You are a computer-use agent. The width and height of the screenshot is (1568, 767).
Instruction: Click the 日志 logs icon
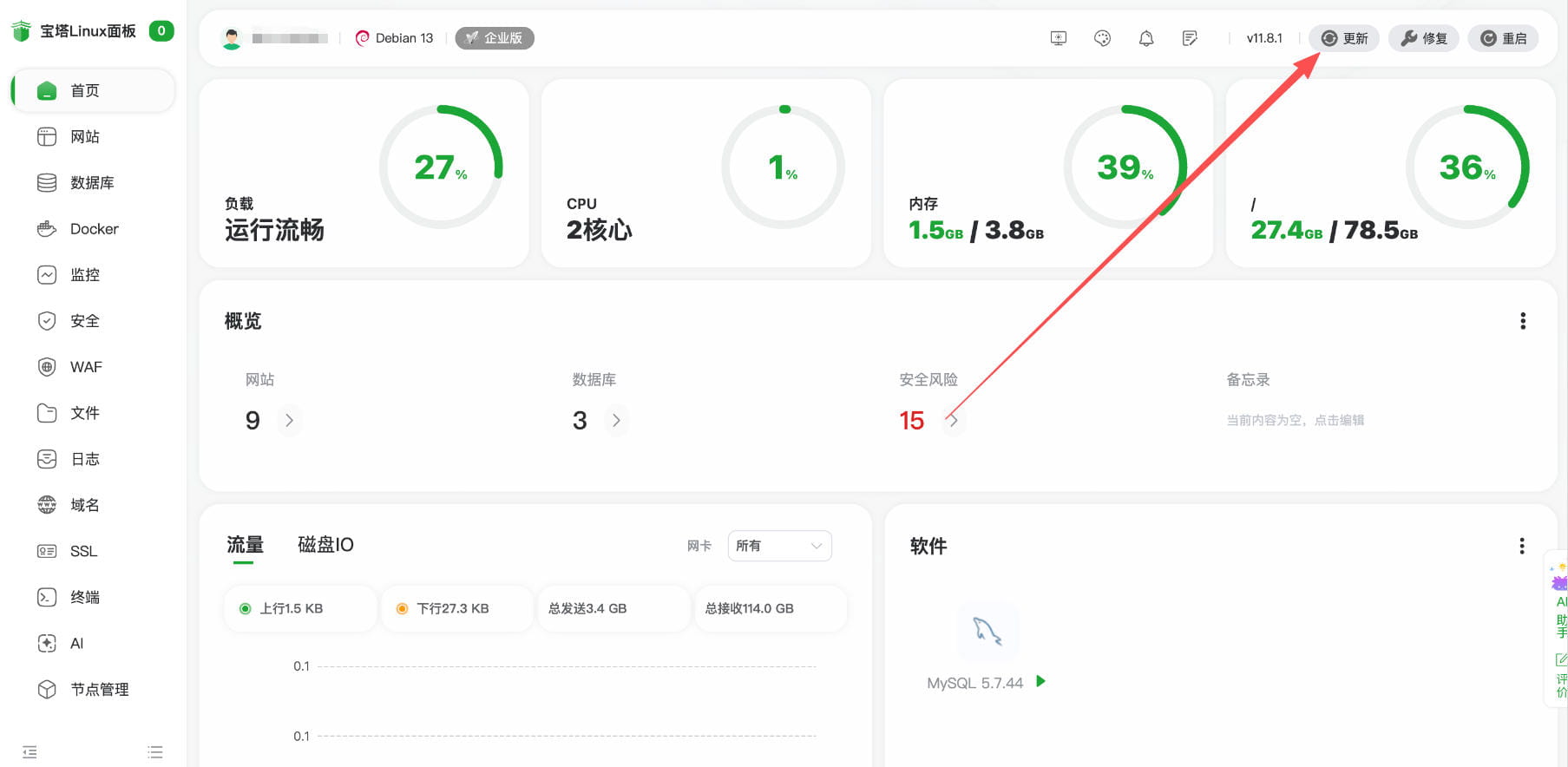pos(47,459)
